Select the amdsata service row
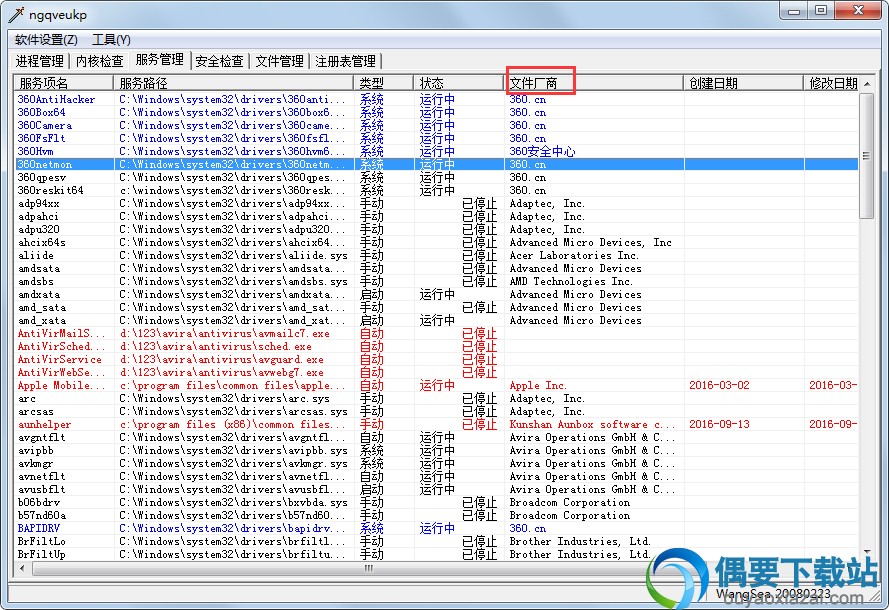 (437, 269)
